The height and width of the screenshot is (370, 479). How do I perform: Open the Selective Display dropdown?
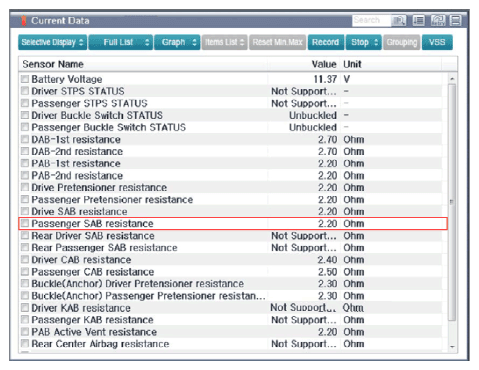click(52, 42)
